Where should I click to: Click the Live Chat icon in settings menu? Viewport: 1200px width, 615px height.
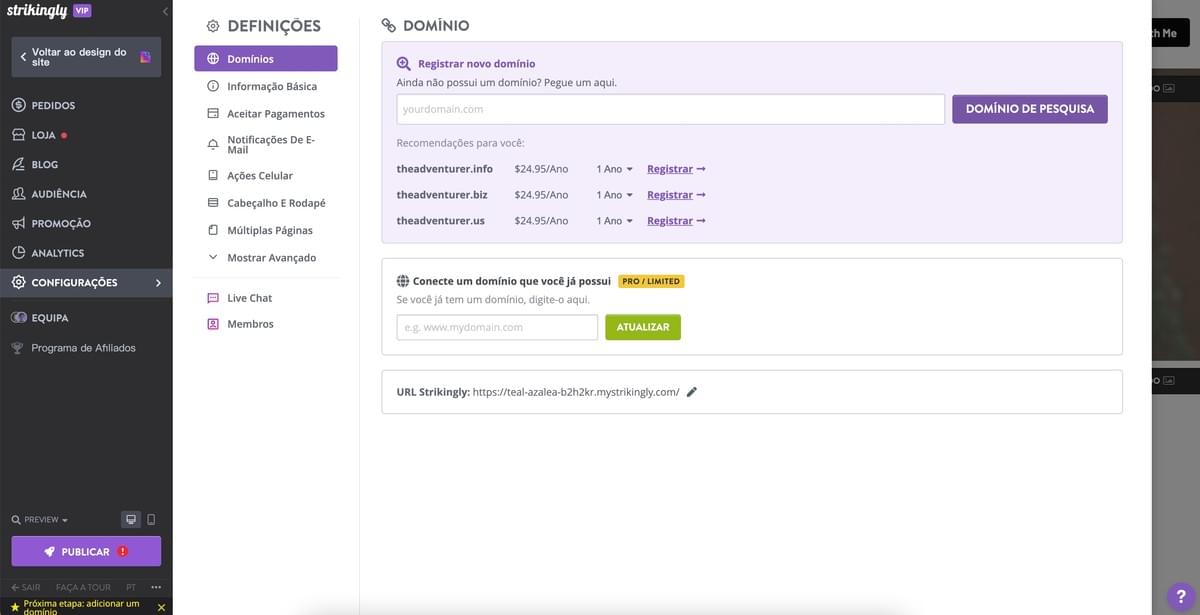[x=212, y=298]
